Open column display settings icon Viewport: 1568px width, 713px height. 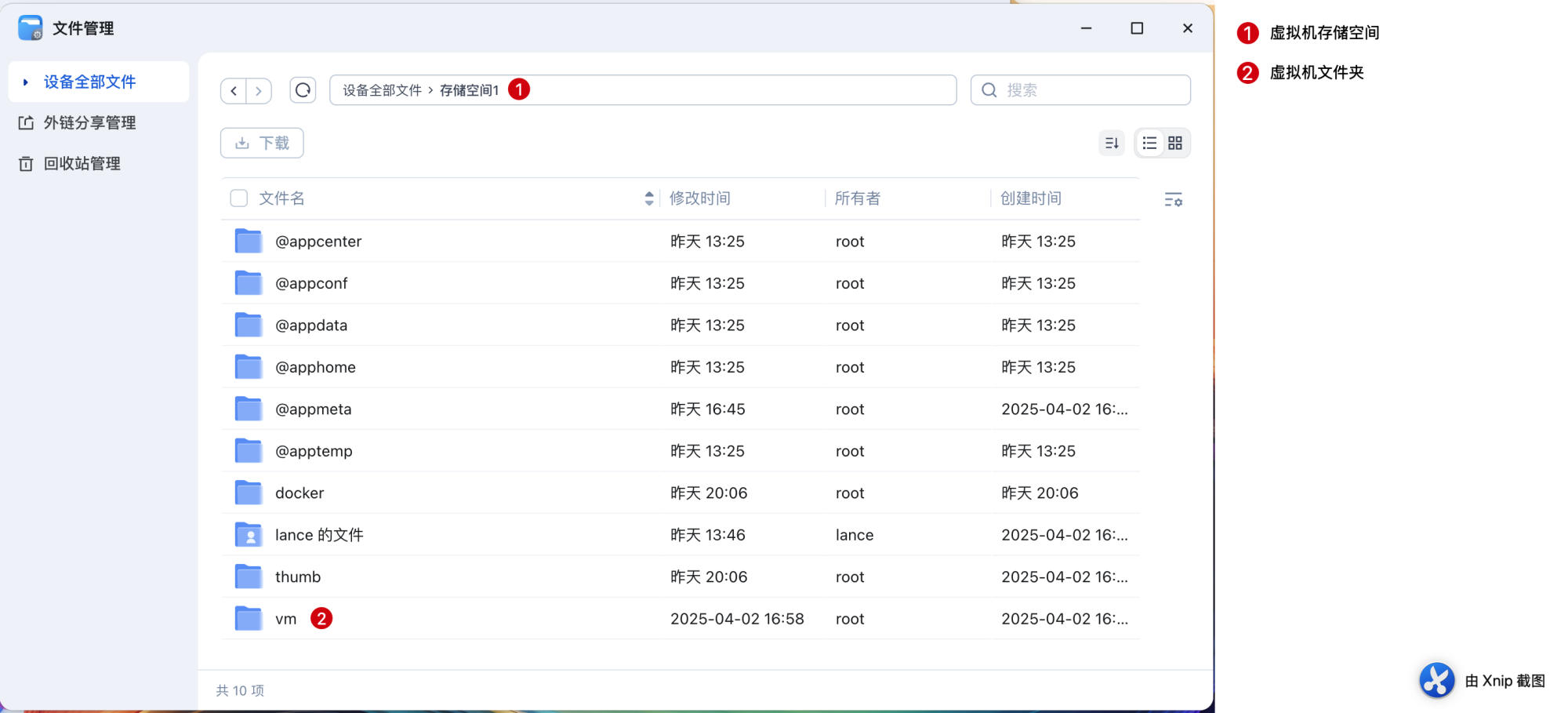pyautogui.click(x=1173, y=199)
